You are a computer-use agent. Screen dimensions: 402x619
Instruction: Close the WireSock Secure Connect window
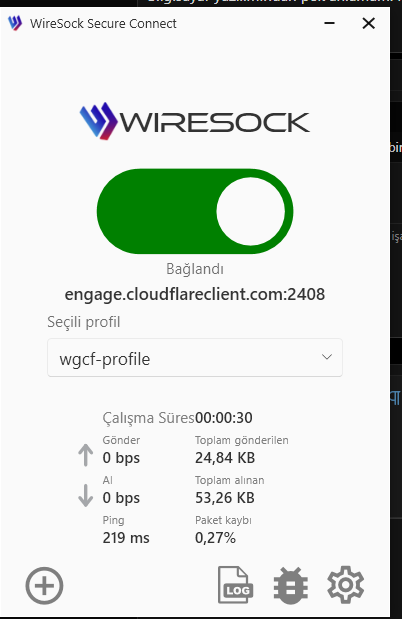point(368,23)
